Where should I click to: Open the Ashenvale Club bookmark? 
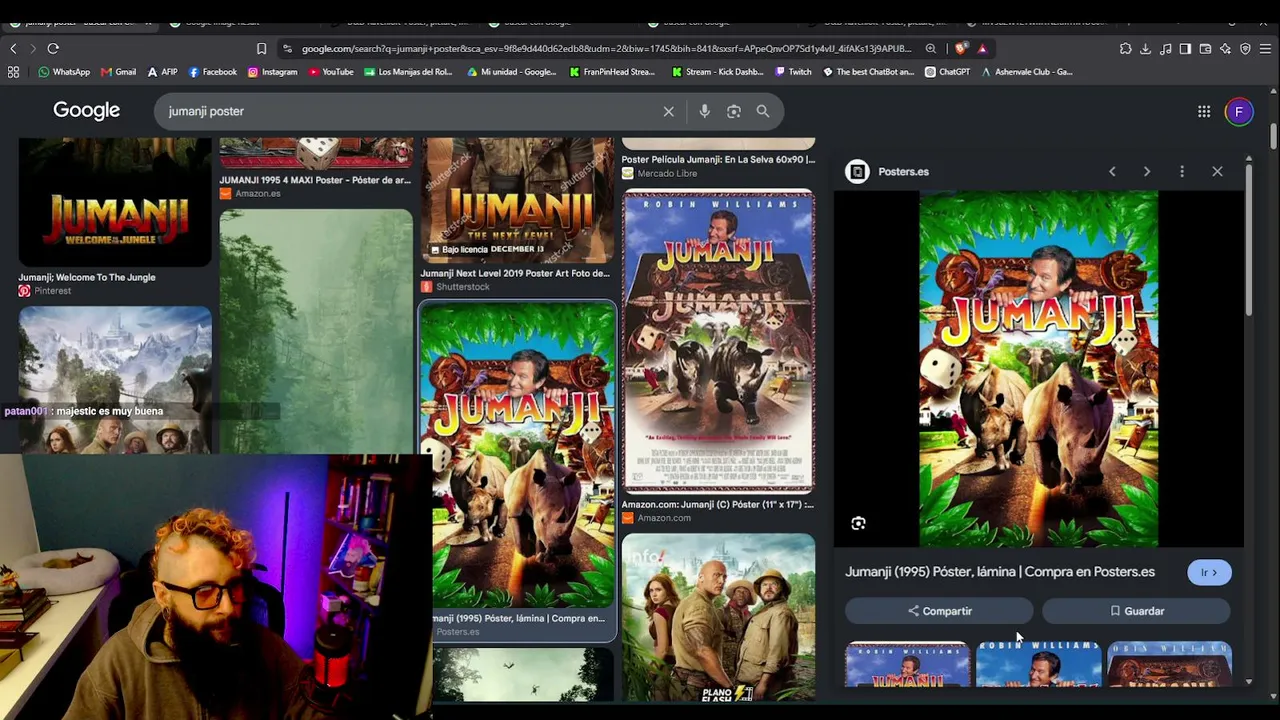pos(1027,72)
